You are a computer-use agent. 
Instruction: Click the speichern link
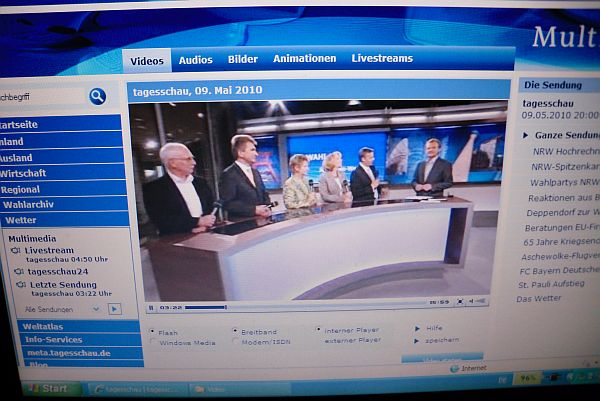coord(442,340)
